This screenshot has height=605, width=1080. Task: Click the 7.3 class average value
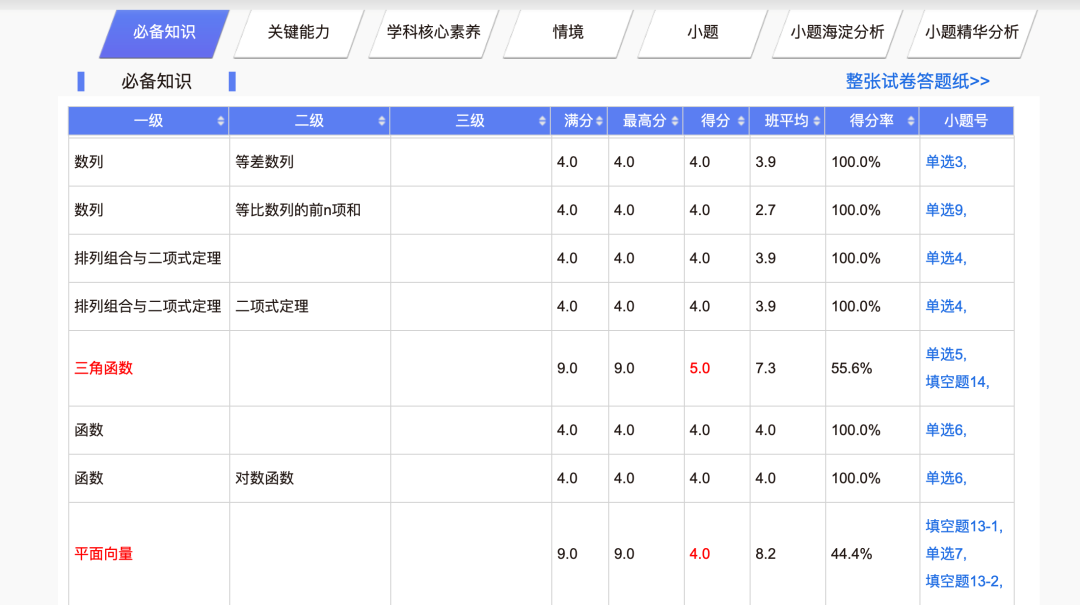765,369
